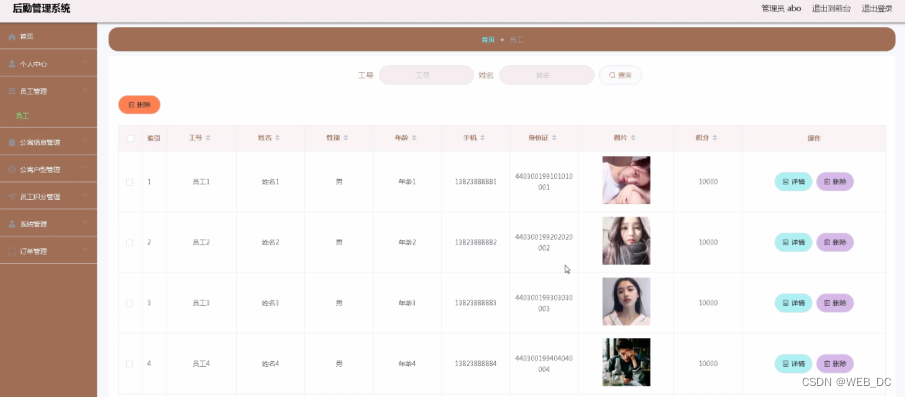Screen dimensions: 906x397
Task: Sort by 年龄 column sort arrows
Action: pos(414,138)
